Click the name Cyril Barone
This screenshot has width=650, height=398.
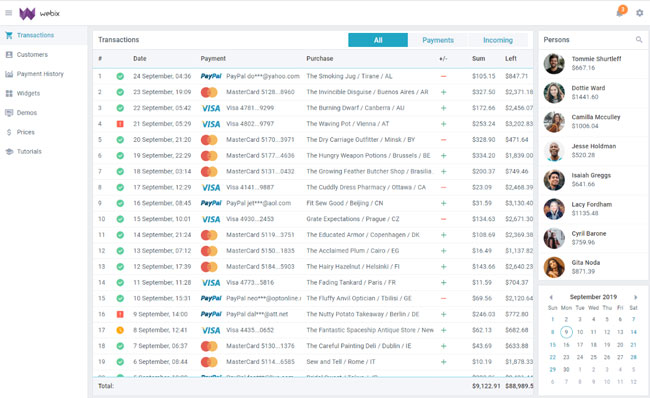pyautogui.click(x=589, y=233)
